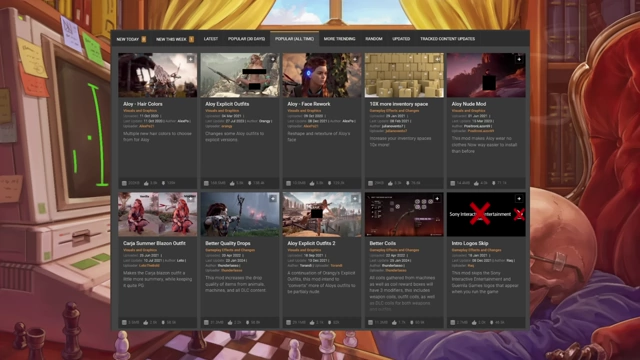Switch to the Random tab

coord(374,39)
